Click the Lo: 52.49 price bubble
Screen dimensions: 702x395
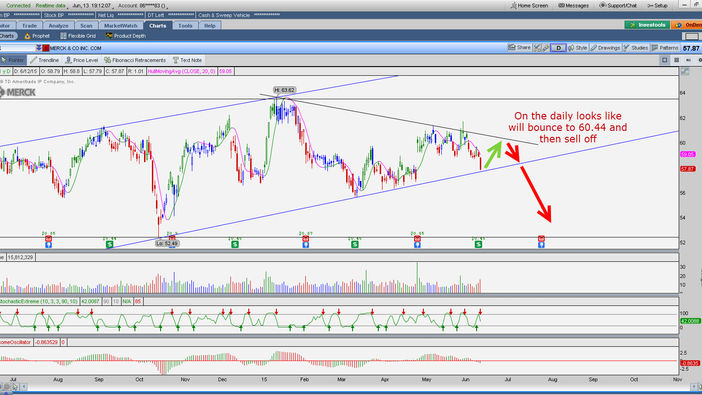[167, 244]
